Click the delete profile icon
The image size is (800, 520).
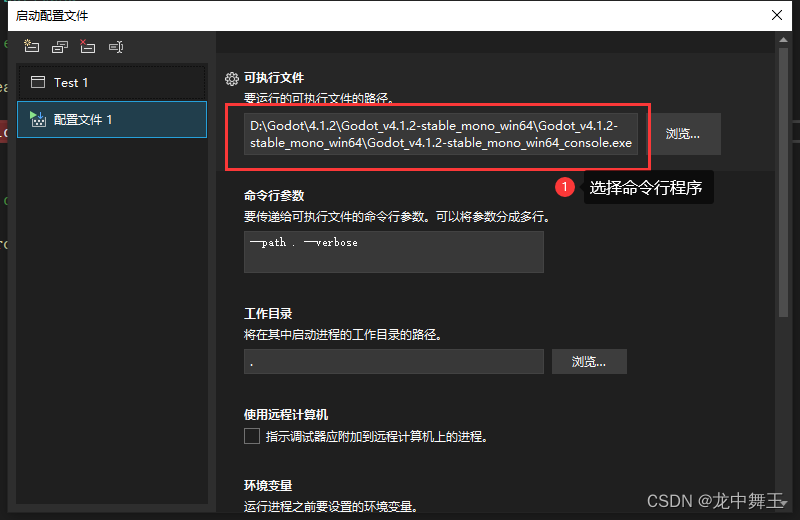(87, 46)
